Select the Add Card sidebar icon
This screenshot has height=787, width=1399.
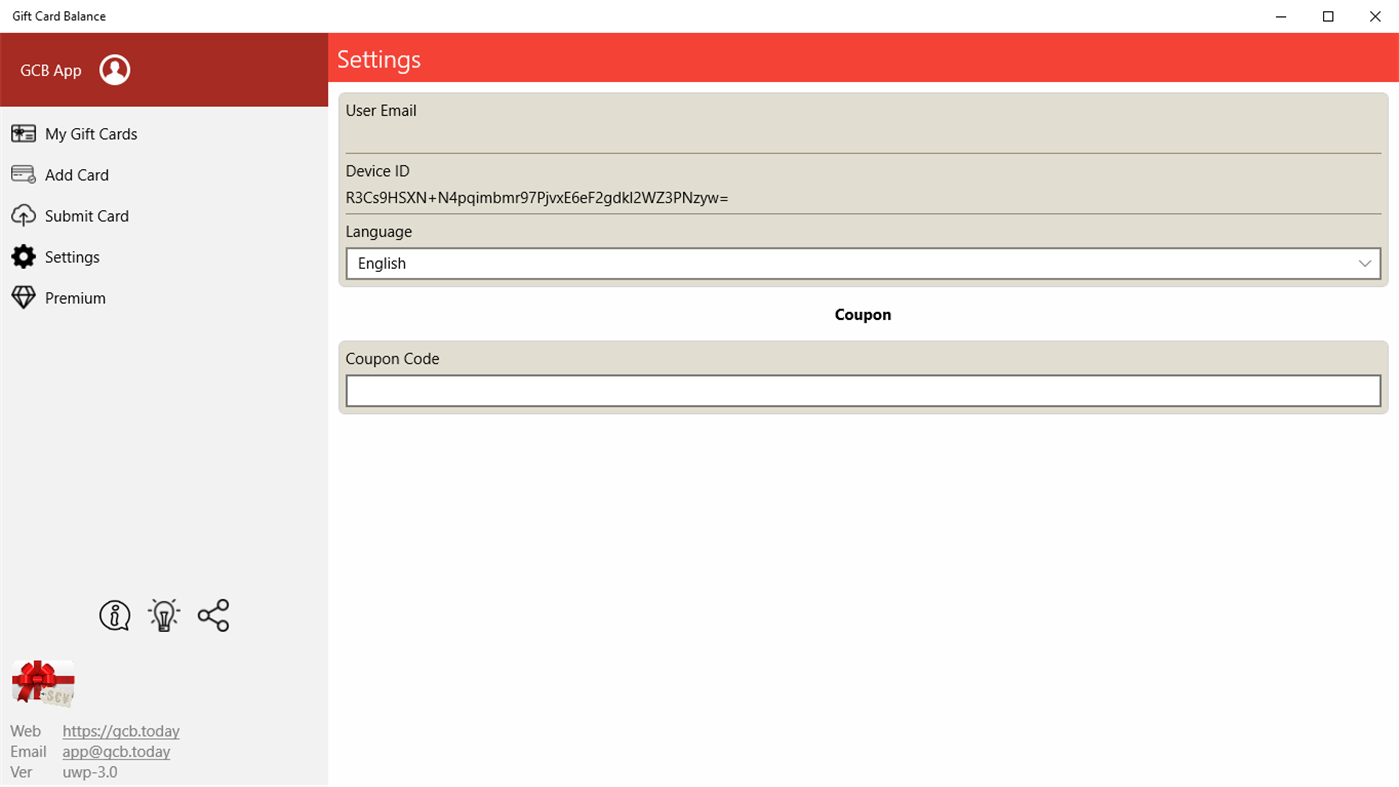point(22,174)
